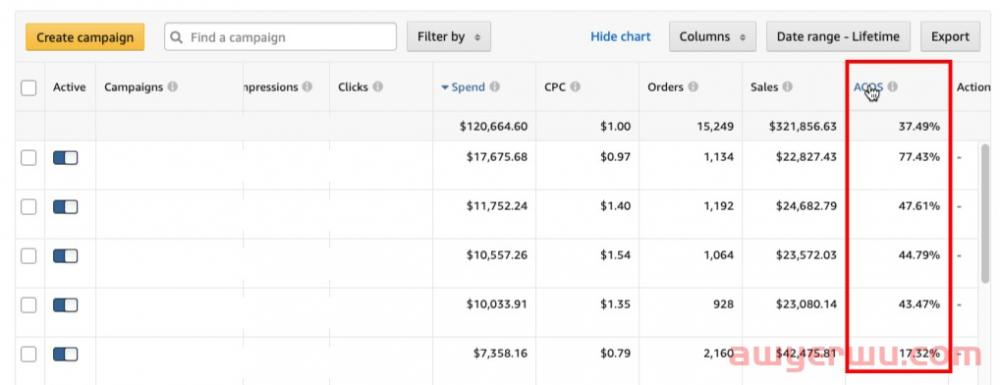
Task: Click sales value $23,572.03
Action: [x=806, y=255]
